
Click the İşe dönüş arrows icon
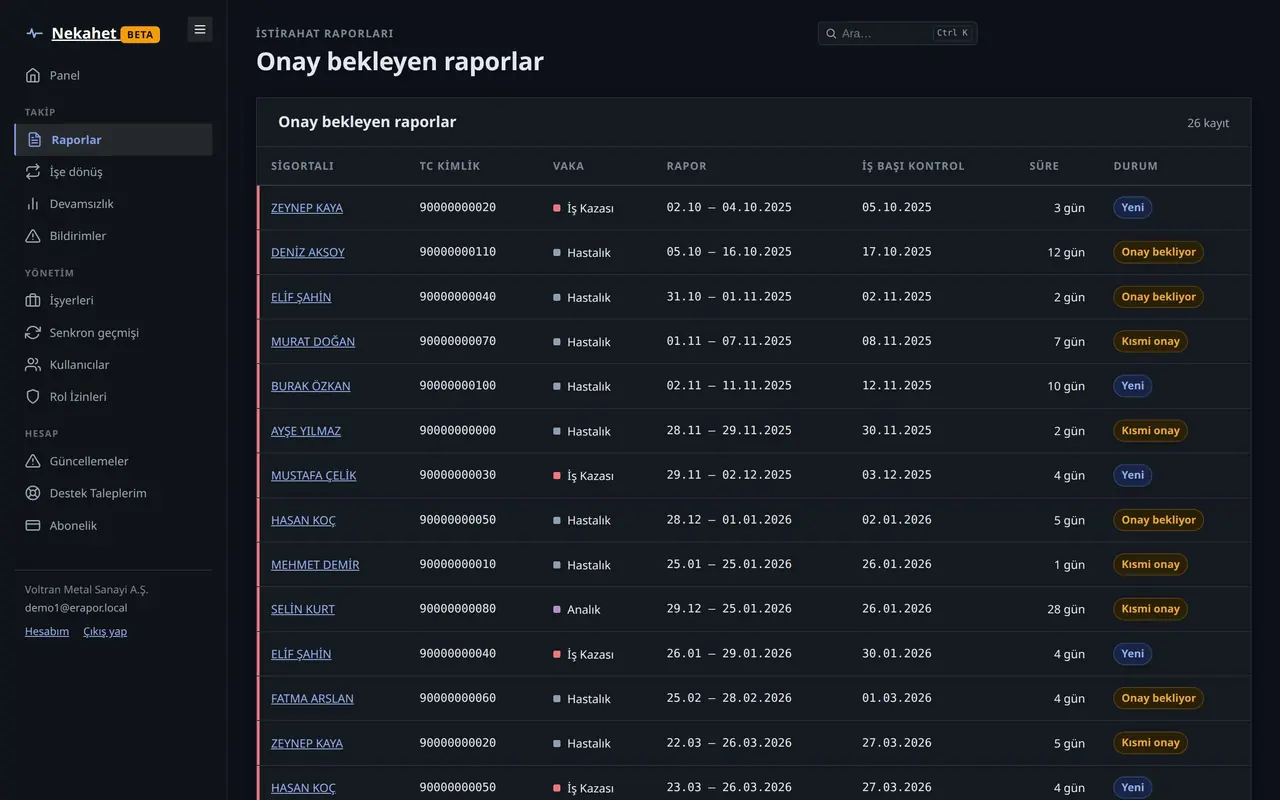(33, 172)
